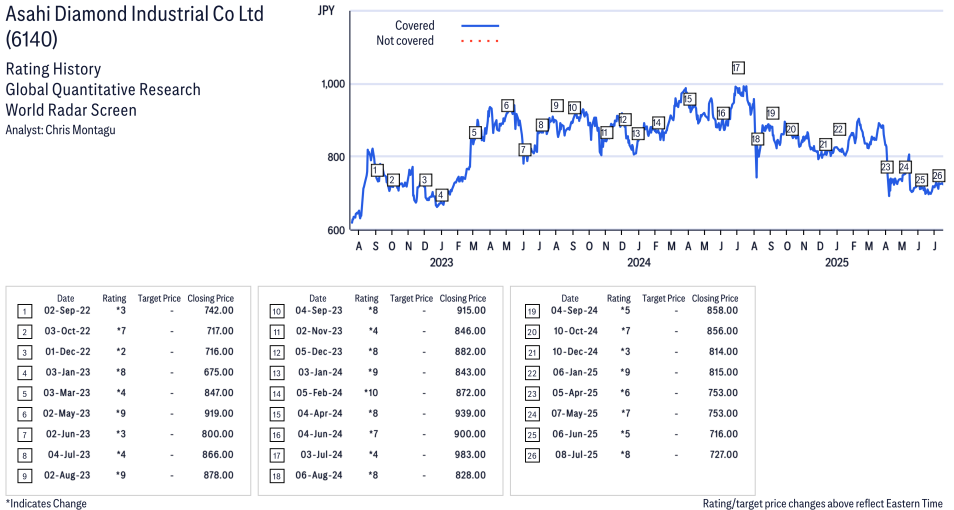
Task: Click chart marker 26 at the line end
Action: [x=938, y=175]
